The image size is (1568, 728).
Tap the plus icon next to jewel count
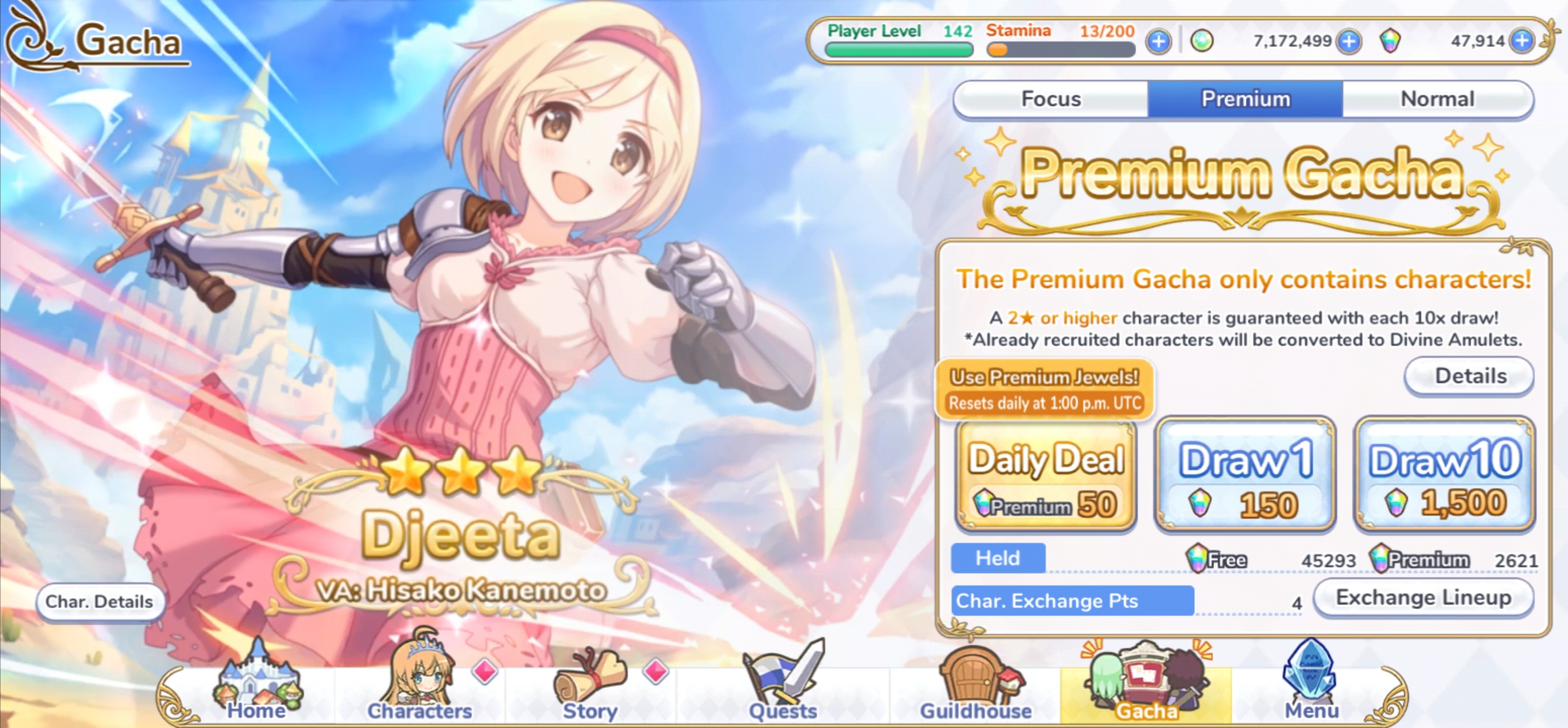pyautogui.click(x=1522, y=41)
